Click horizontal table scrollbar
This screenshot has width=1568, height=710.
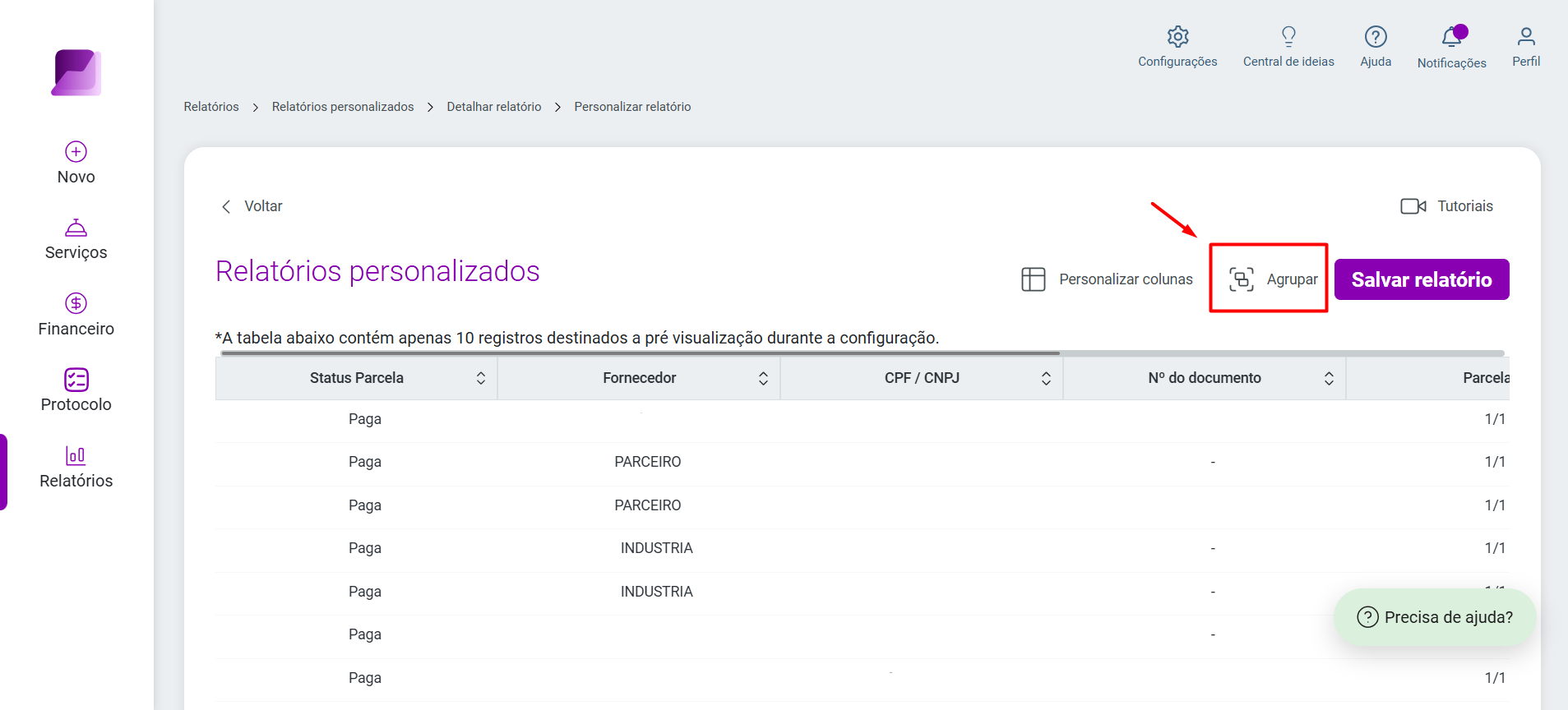(641, 353)
